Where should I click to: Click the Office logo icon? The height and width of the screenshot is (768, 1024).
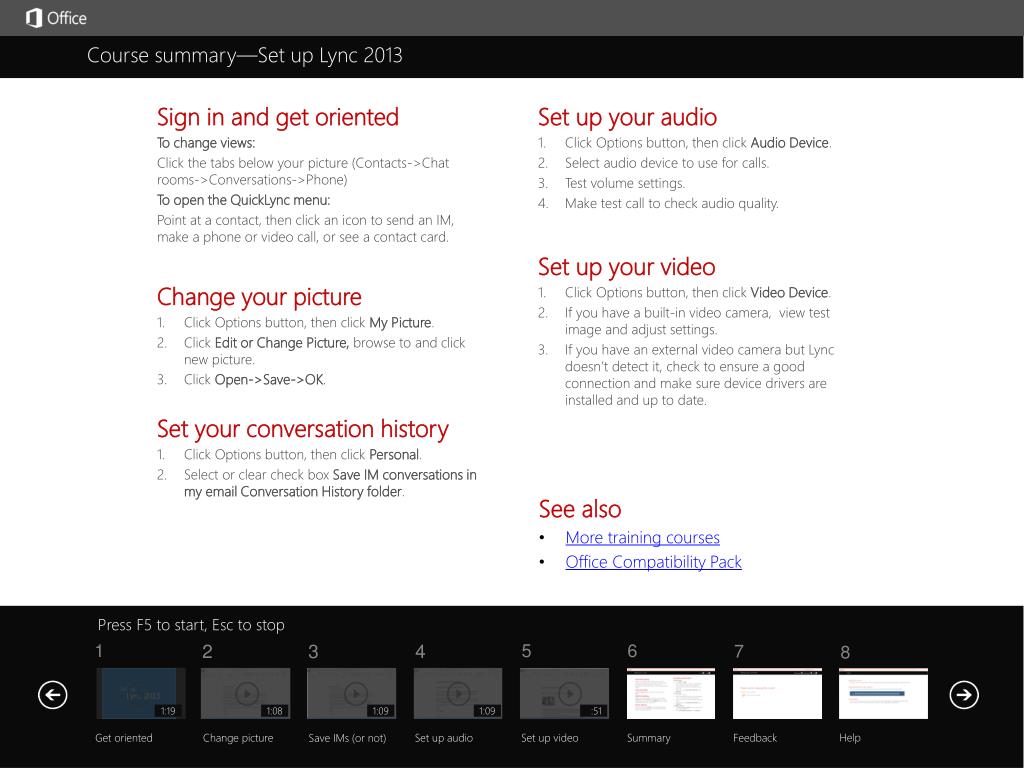33,18
